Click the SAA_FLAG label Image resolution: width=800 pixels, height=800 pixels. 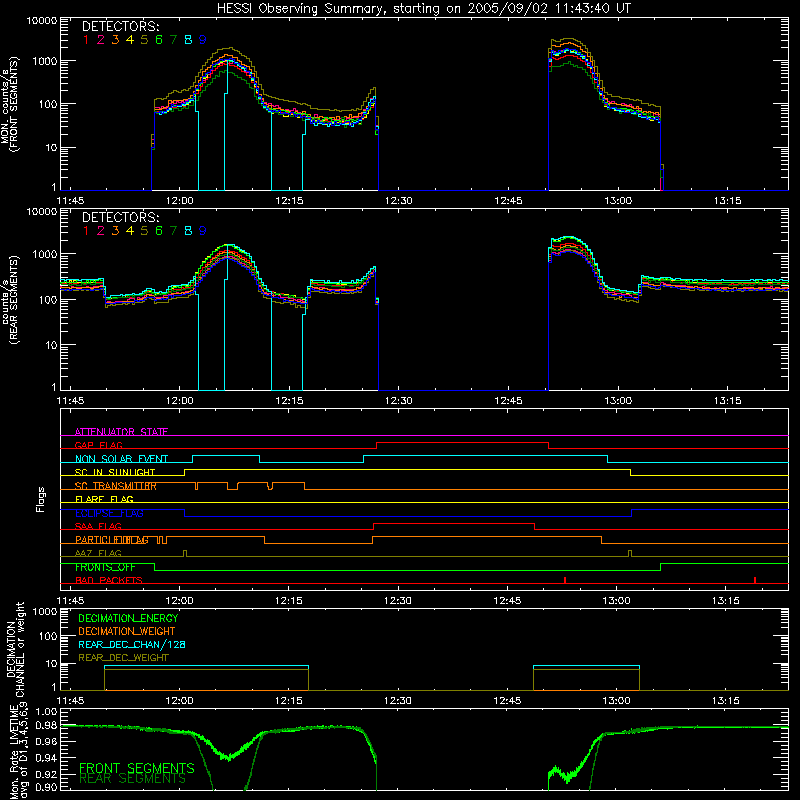click(98, 526)
